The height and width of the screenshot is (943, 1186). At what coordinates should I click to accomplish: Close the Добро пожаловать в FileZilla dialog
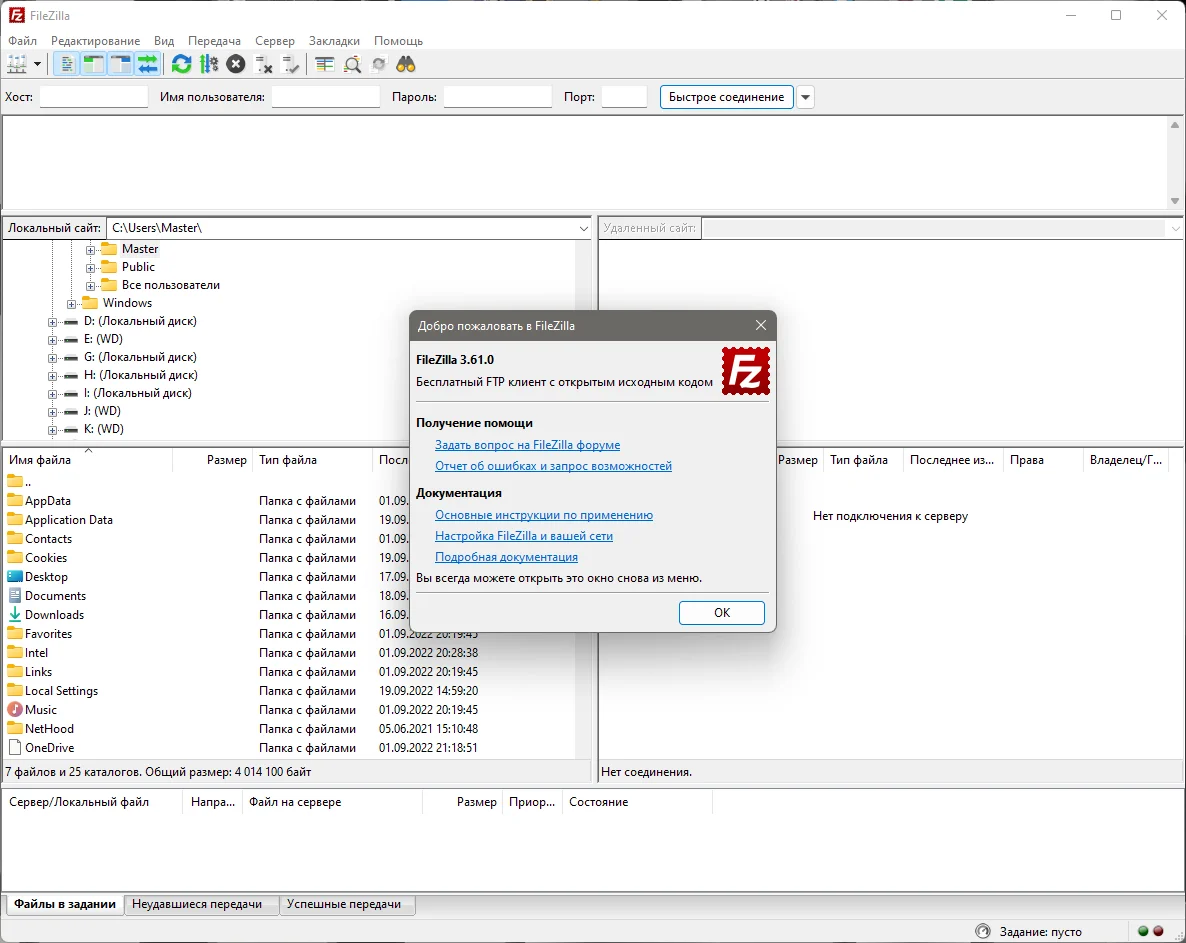[x=761, y=325]
